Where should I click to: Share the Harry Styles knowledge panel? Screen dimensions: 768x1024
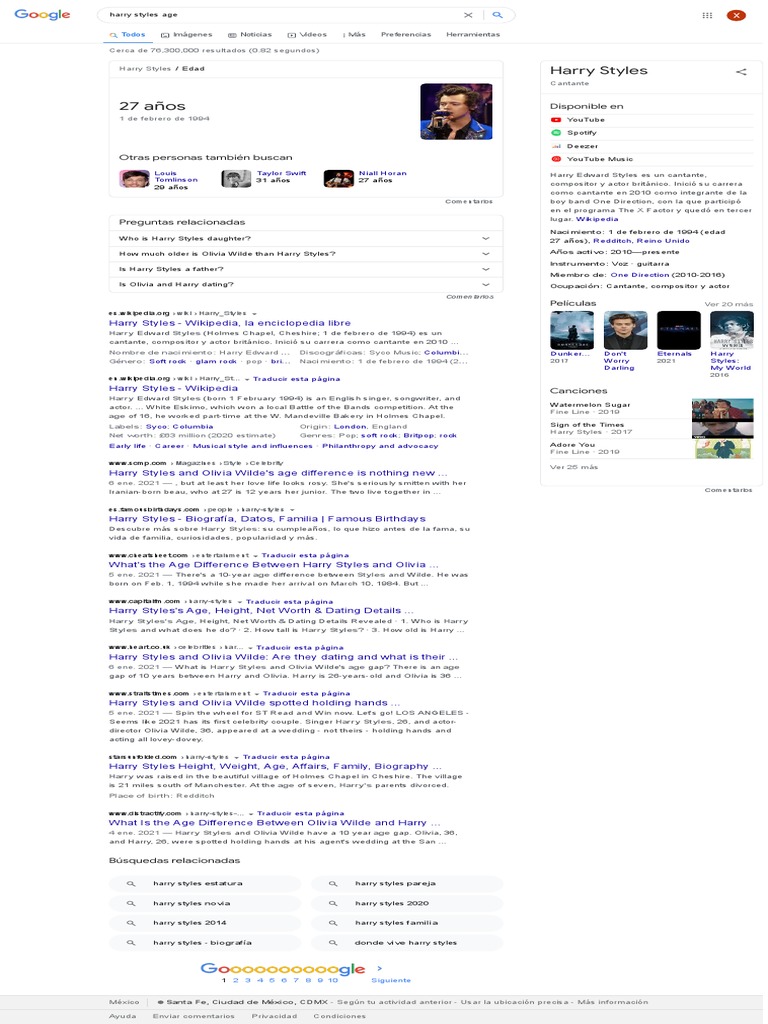pyautogui.click(x=741, y=72)
